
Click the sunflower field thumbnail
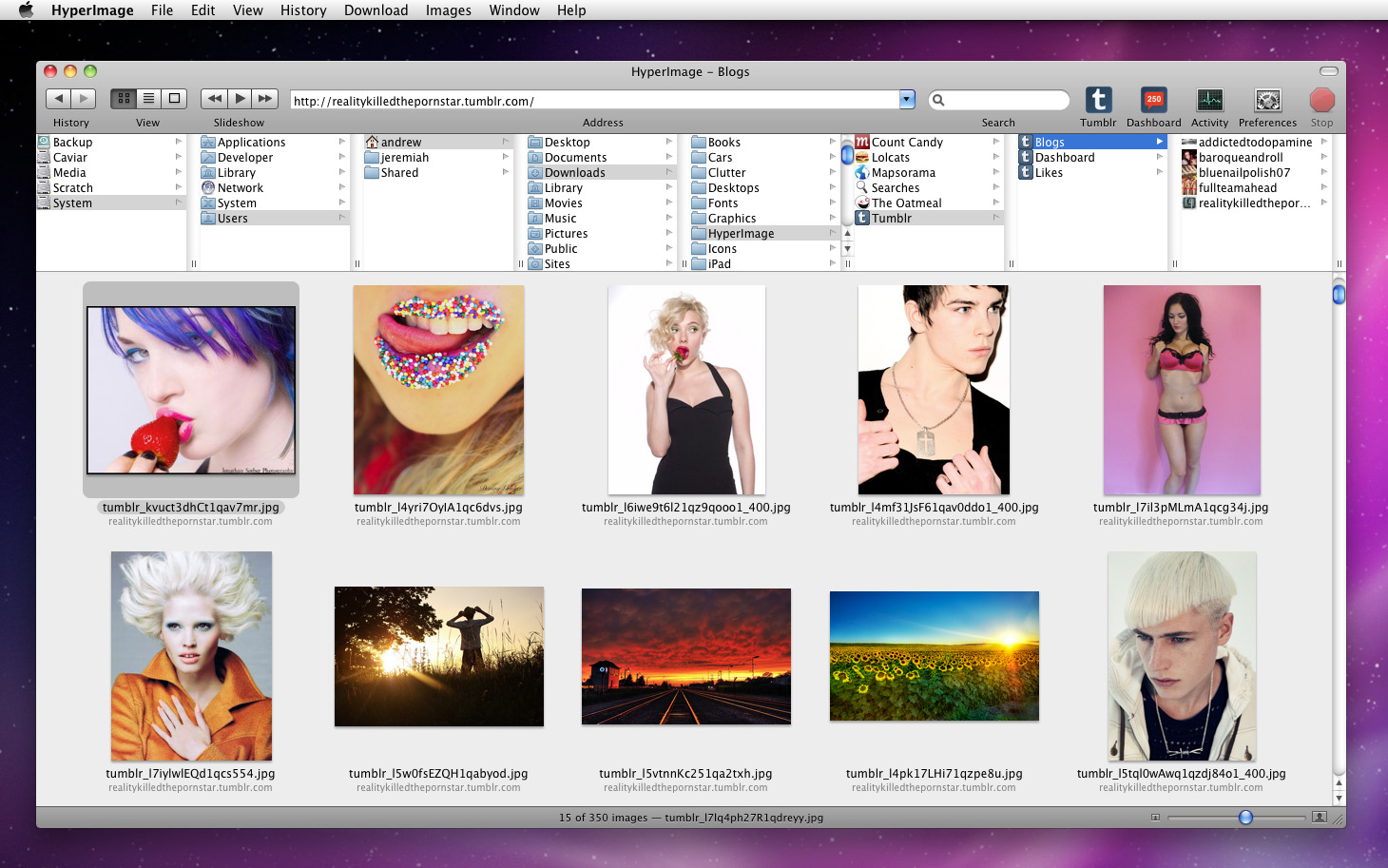[934, 656]
